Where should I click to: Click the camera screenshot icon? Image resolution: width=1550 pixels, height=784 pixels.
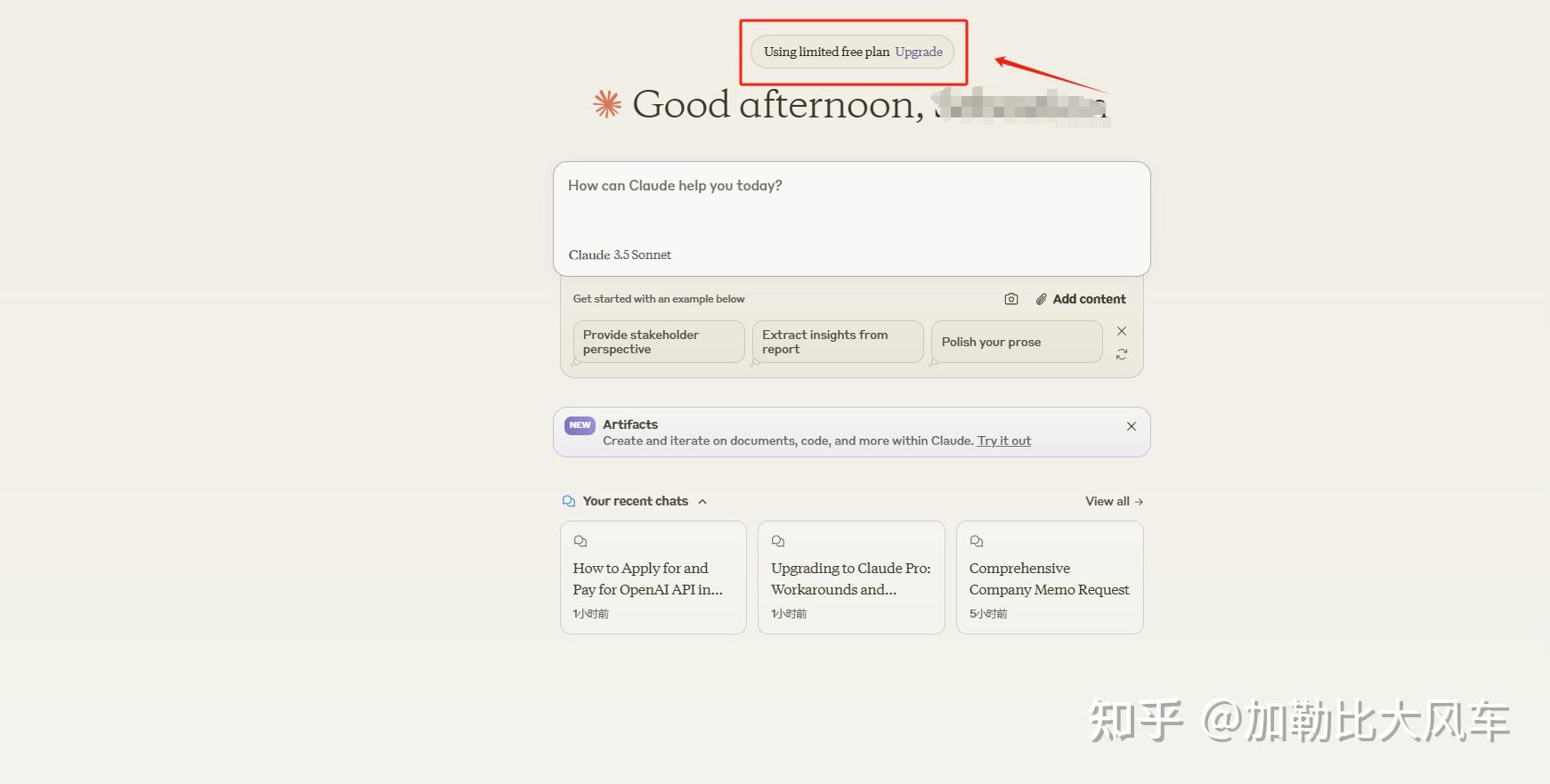point(1010,299)
